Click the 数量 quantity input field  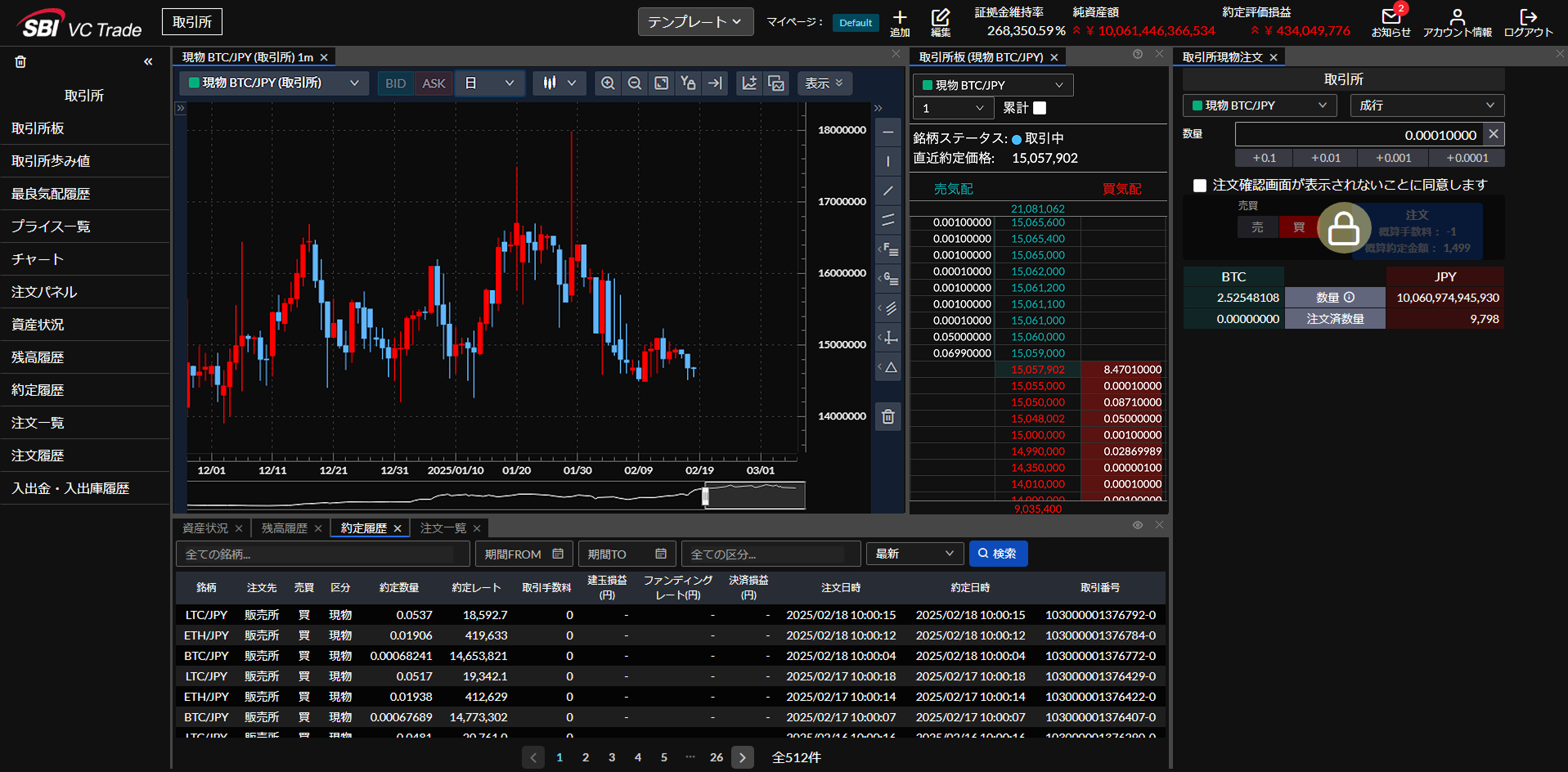click(x=1360, y=134)
